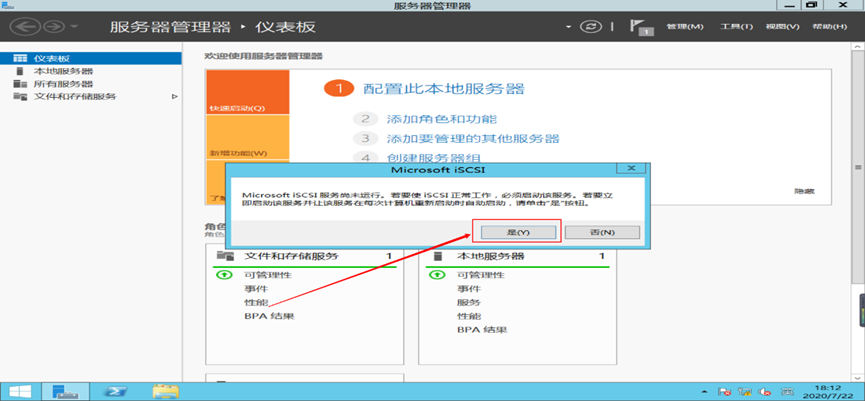Click the network status tray icon
Screen dimensions: 865x401
[745, 392]
